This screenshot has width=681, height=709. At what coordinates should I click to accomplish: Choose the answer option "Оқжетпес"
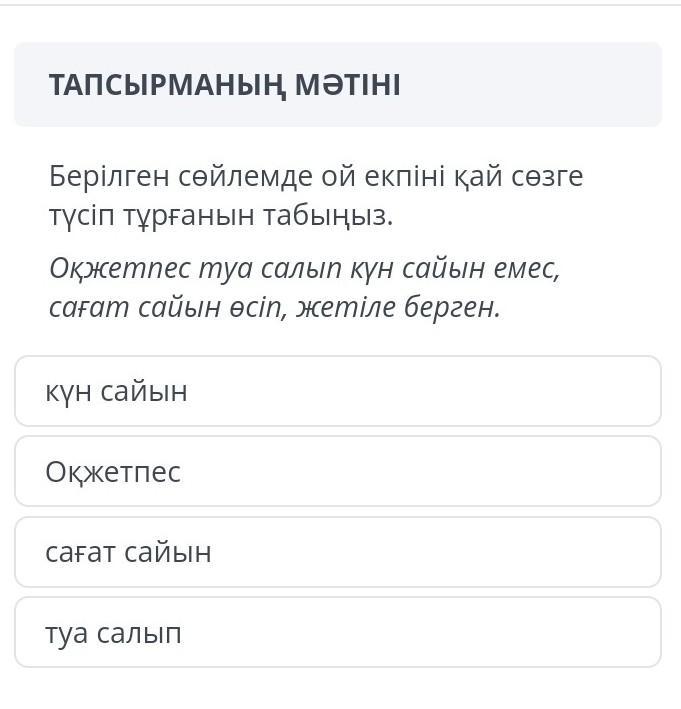(338, 471)
